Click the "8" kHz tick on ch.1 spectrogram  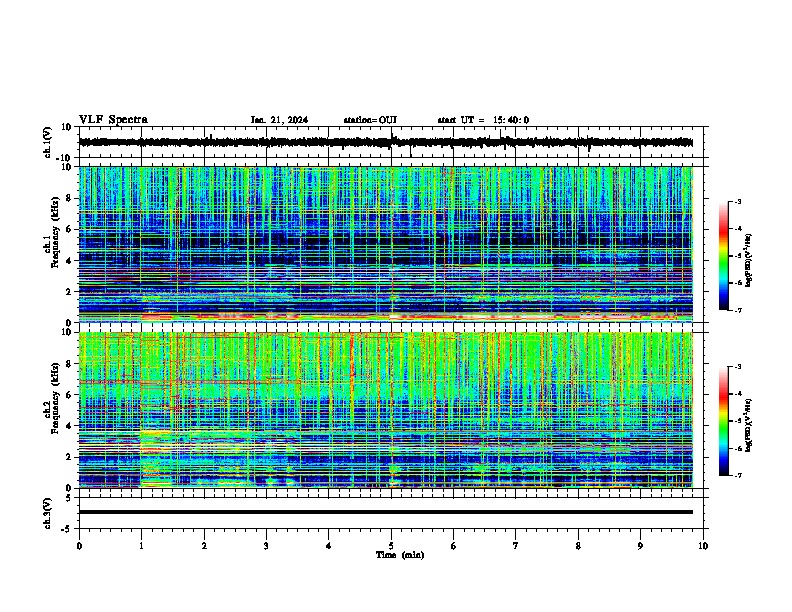coord(69,198)
